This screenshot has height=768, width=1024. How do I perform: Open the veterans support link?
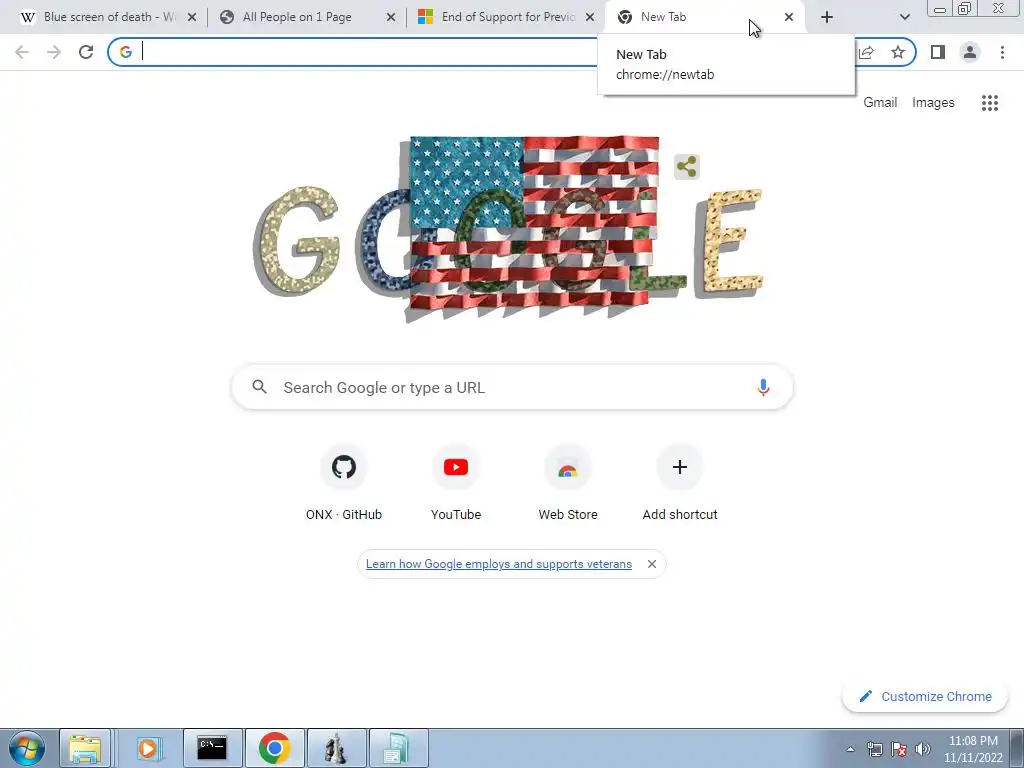[x=499, y=564]
